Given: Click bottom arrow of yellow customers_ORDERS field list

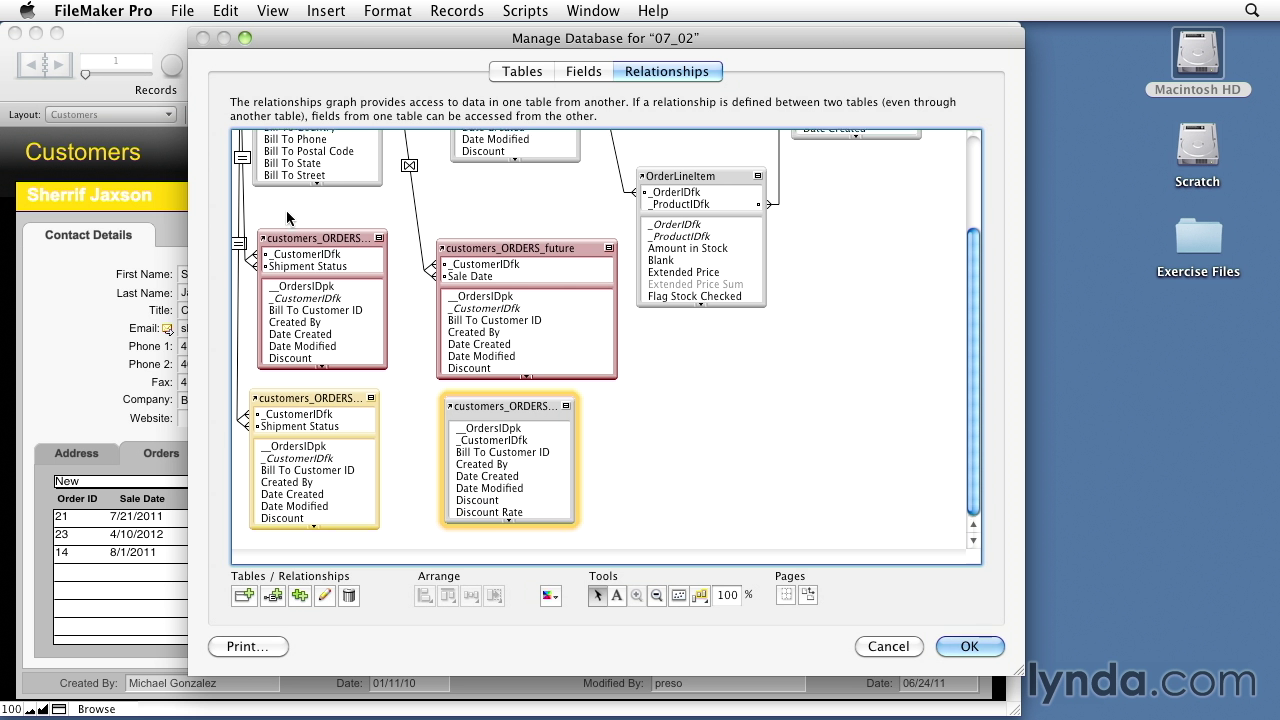Looking at the screenshot, I should pos(314,526).
